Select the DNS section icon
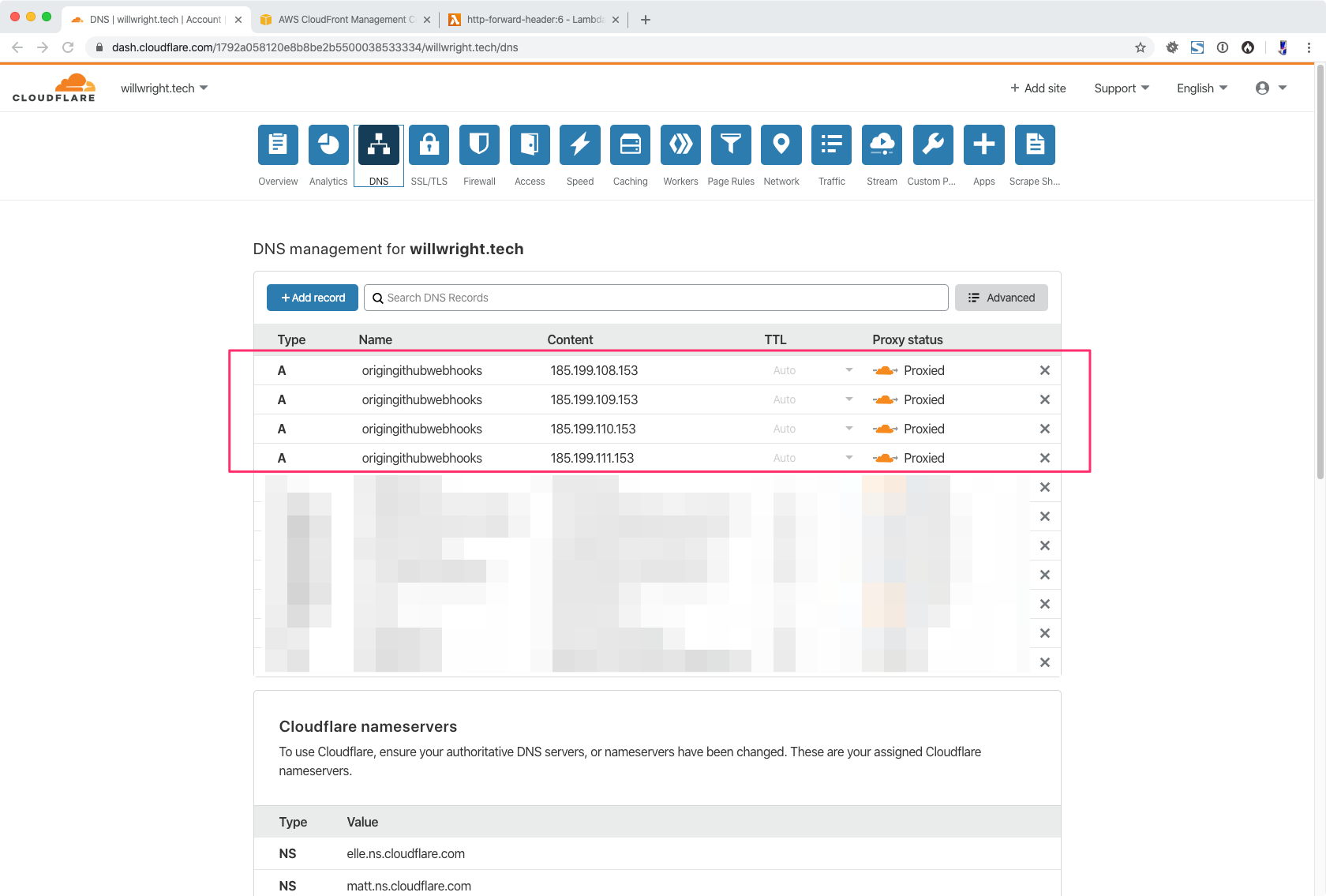The width and height of the screenshot is (1326, 896). (379, 144)
